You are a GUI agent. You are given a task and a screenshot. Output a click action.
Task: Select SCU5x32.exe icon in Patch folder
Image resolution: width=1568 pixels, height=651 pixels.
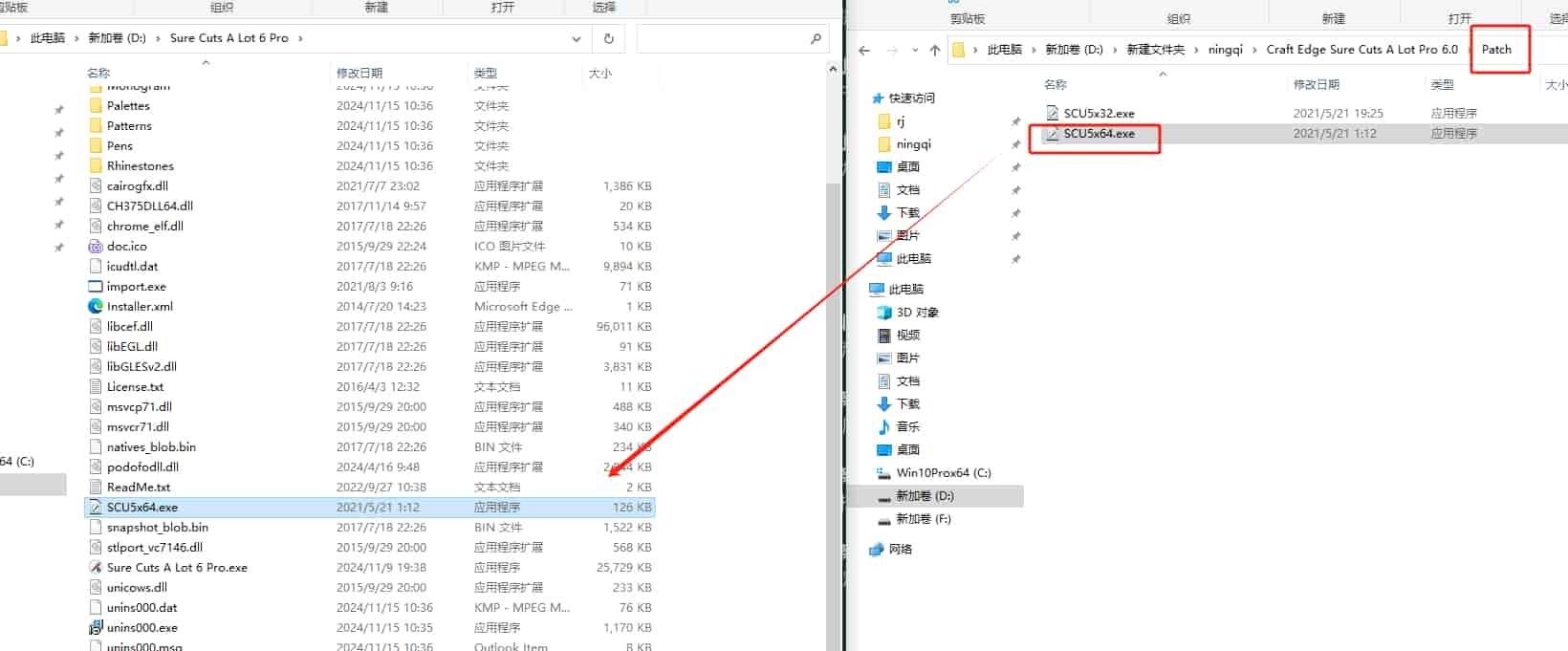[x=1053, y=114]
